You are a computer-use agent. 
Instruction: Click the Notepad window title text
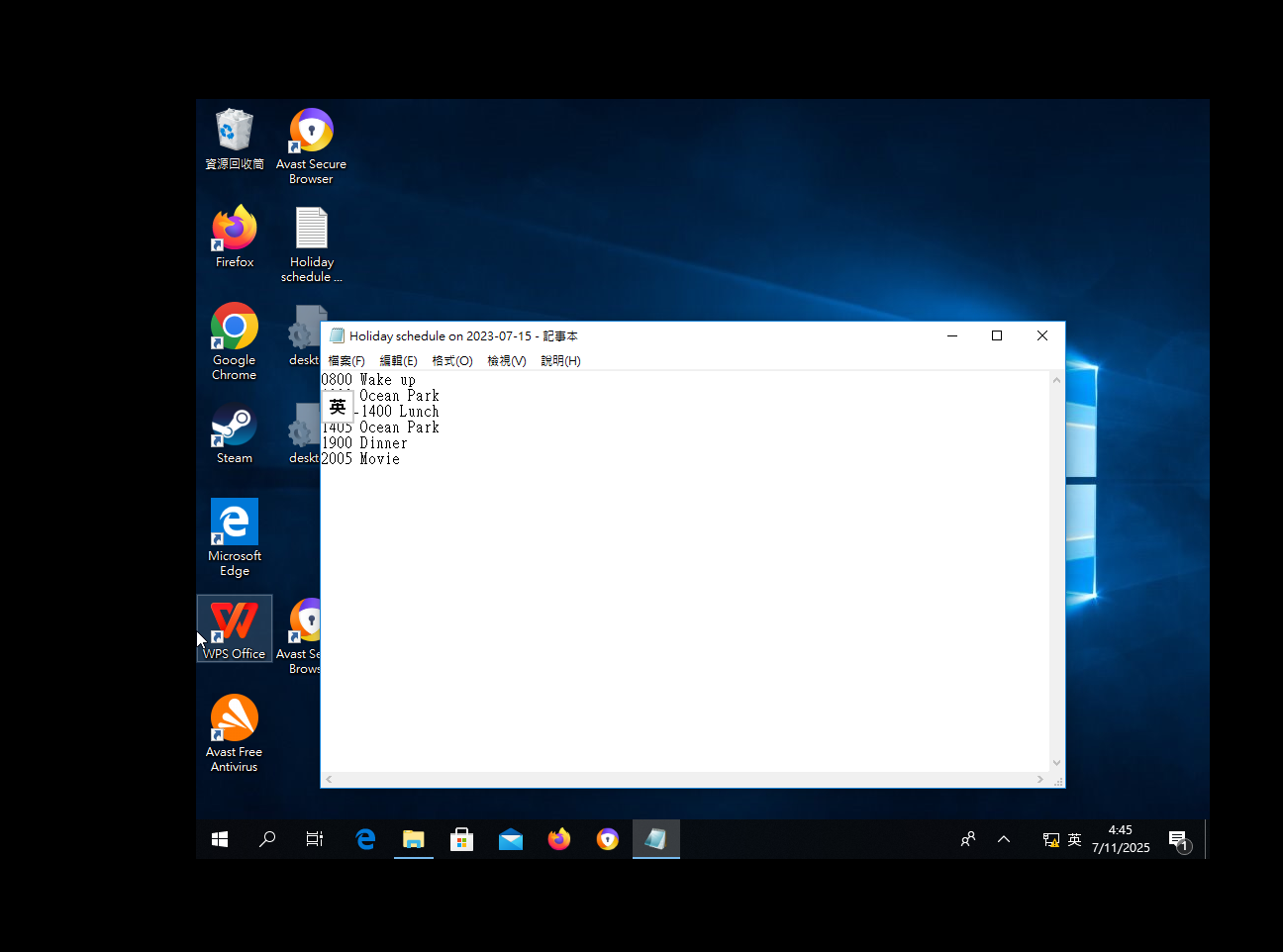463,336
